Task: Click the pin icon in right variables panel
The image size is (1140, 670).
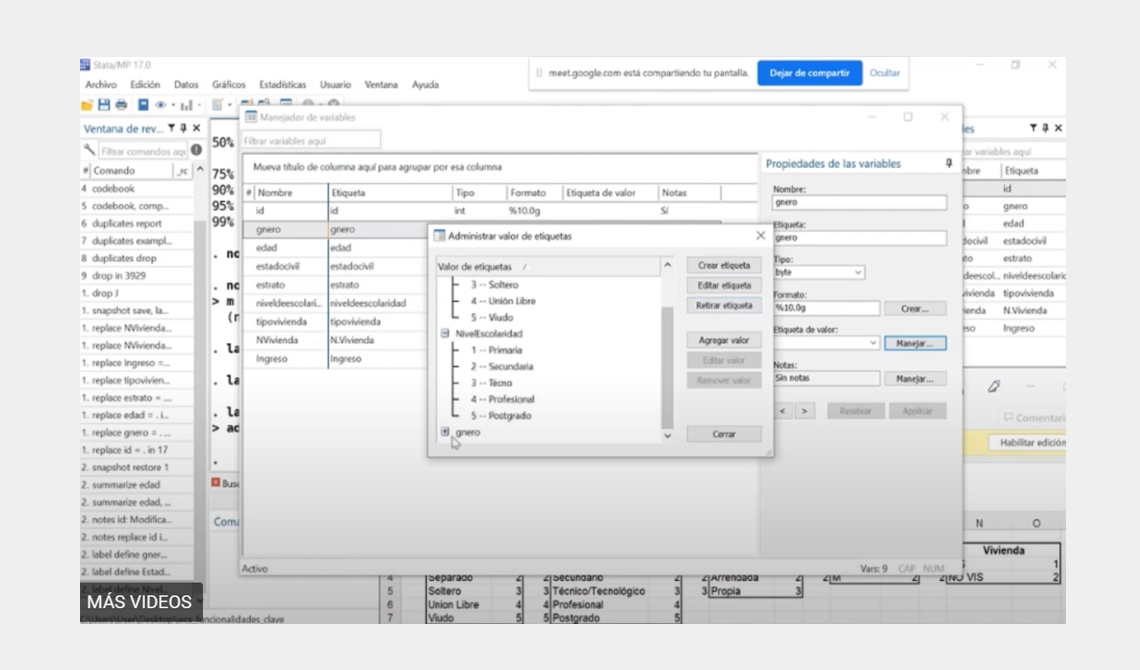Action: [1045, 128]
